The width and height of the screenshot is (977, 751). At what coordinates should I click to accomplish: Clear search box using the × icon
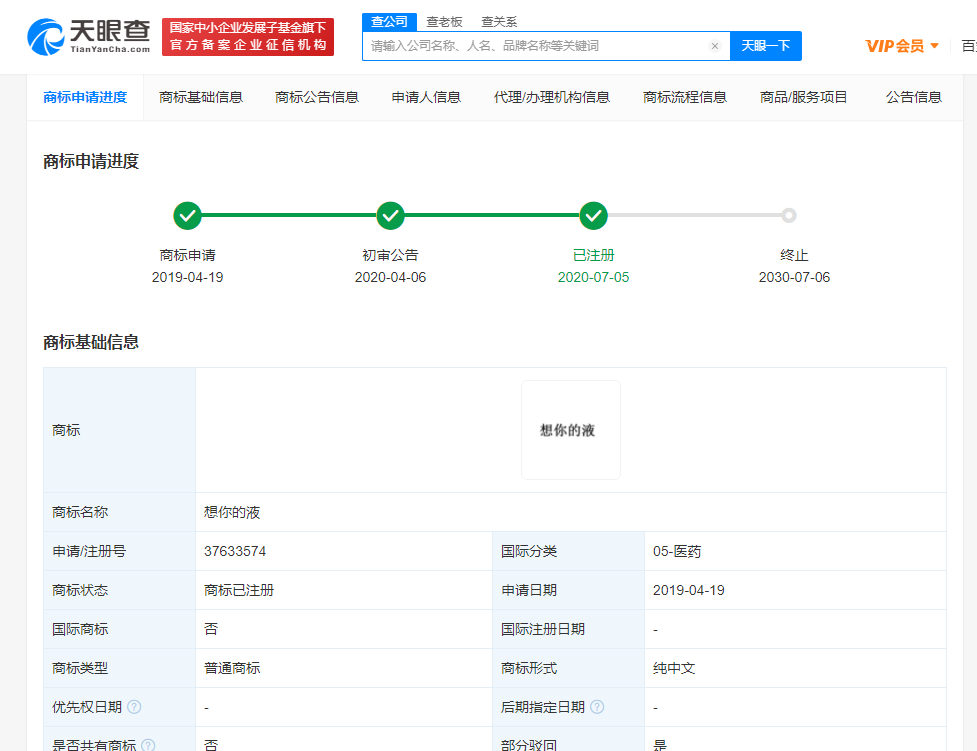714,46
